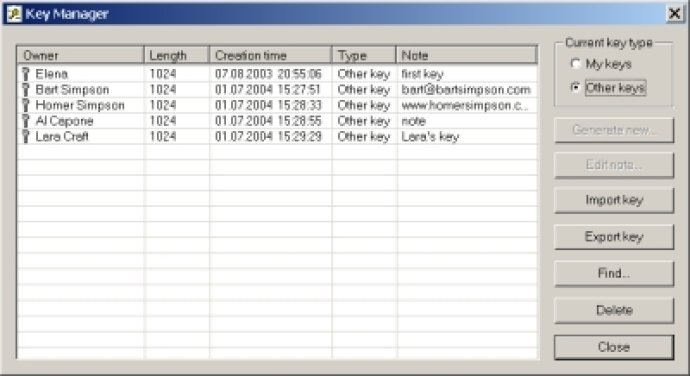Select the Bart Simpson owner name

(x=72, y=89)
